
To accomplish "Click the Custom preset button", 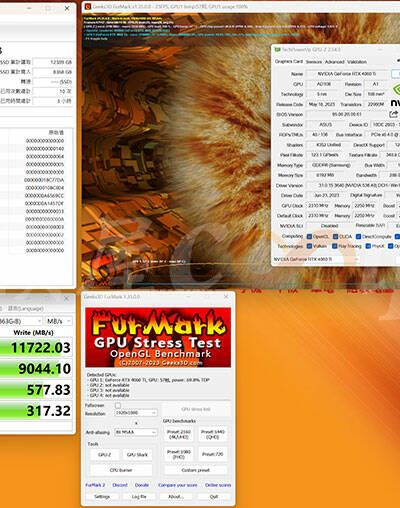I will click(x=196, y=470).
